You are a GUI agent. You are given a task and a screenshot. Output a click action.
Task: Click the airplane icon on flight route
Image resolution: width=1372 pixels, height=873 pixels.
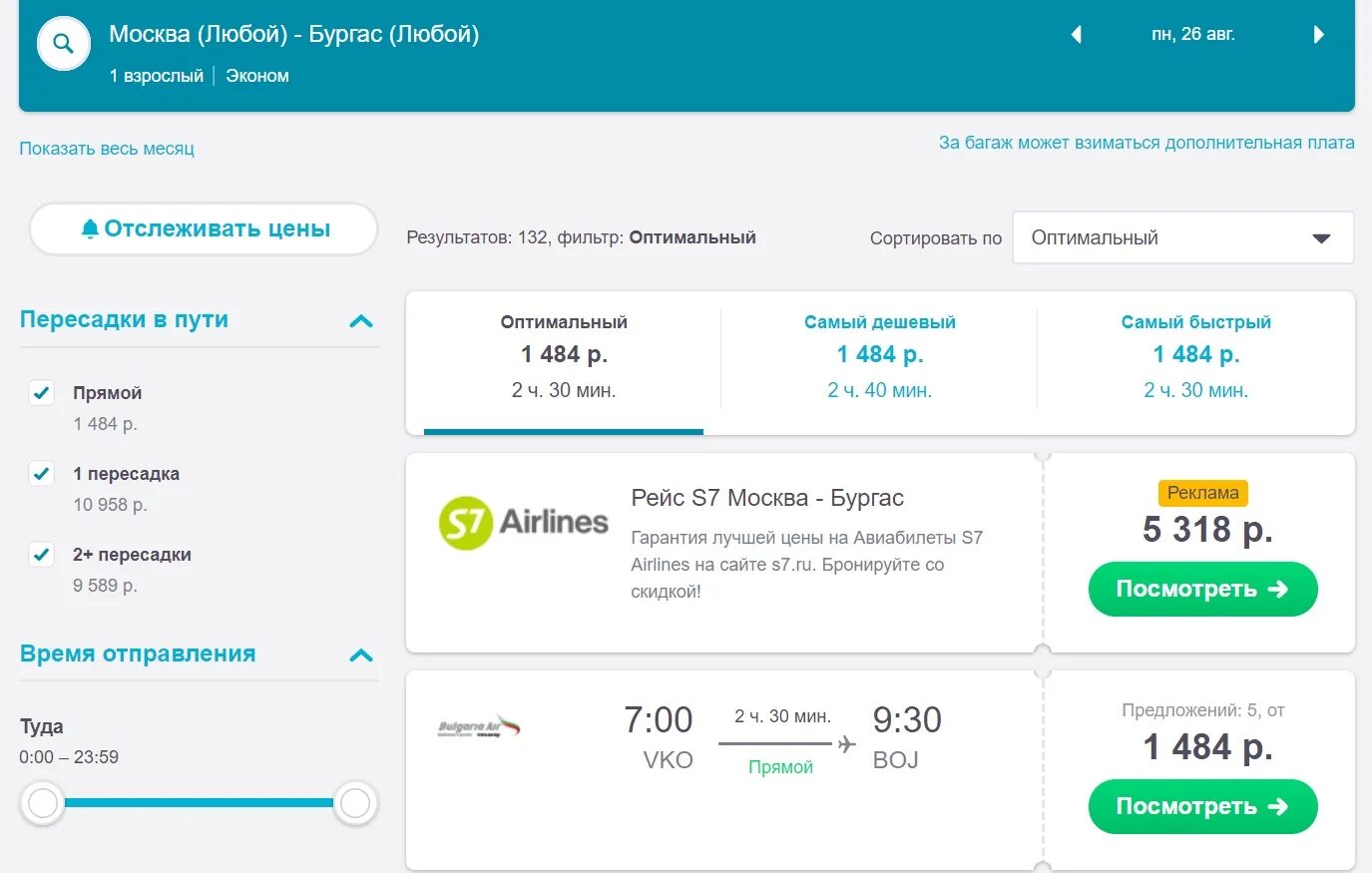[846, 743]
